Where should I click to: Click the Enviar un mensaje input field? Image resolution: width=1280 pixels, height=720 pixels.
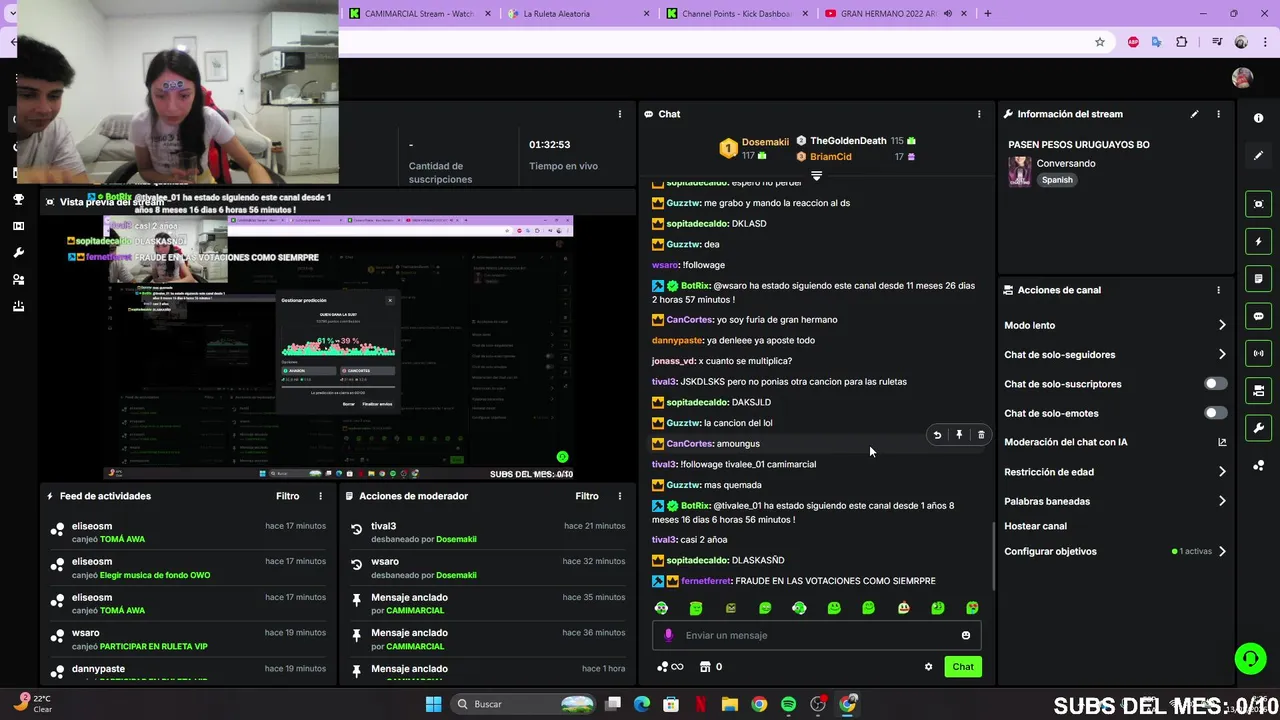pyautogui.click(x=816, y=635)
